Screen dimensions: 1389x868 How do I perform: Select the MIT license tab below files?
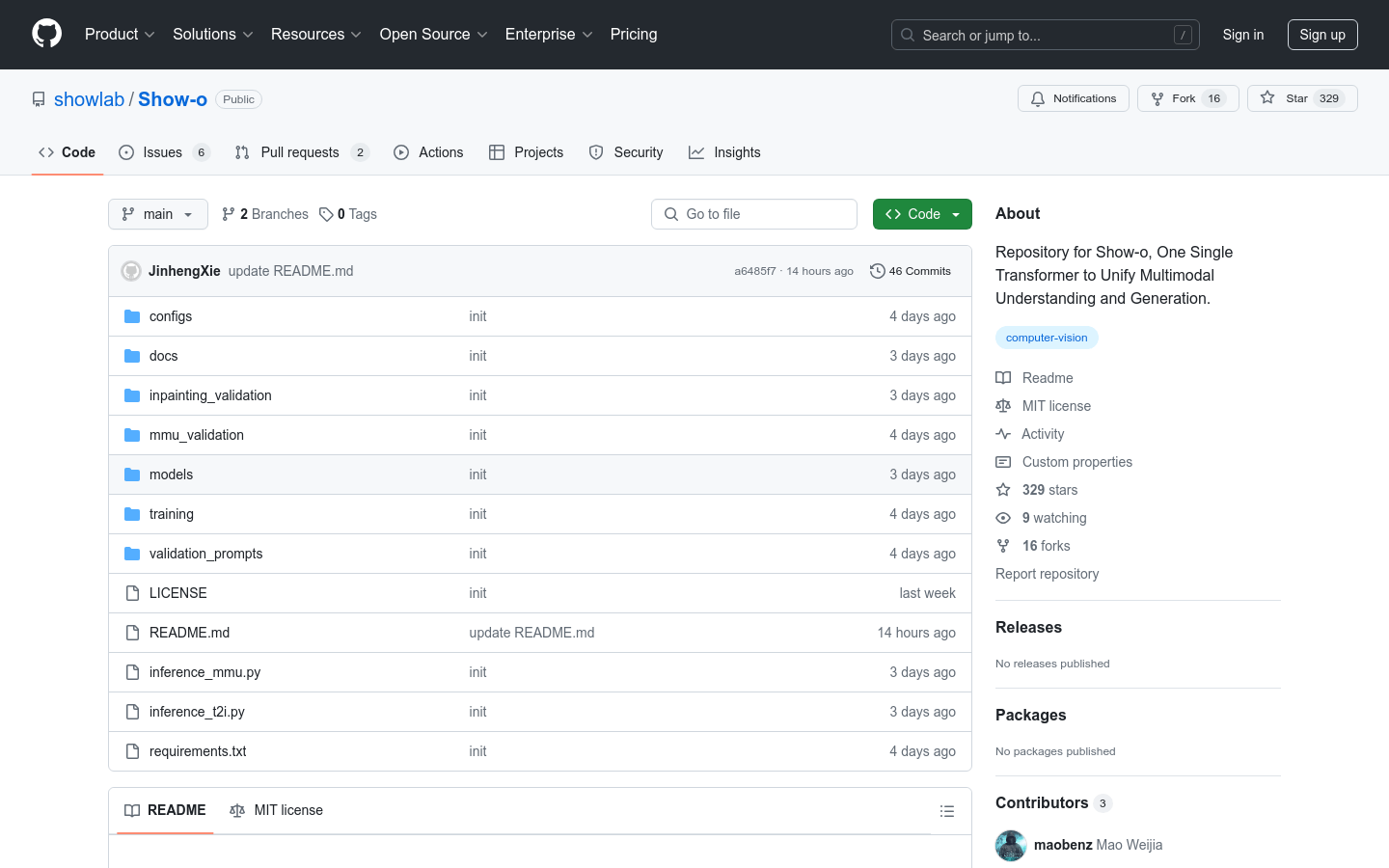276,810
